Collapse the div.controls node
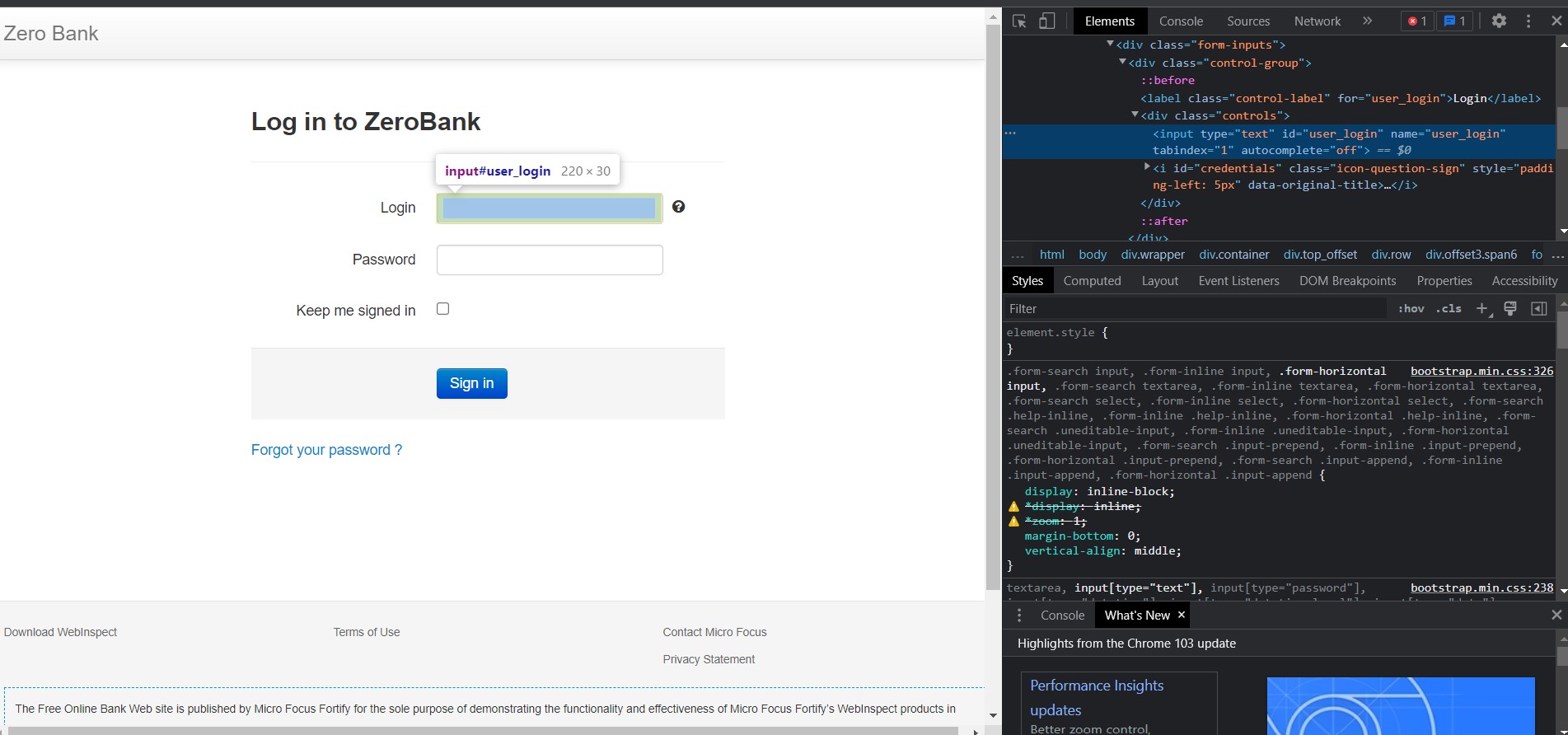 pos(1135,115)
